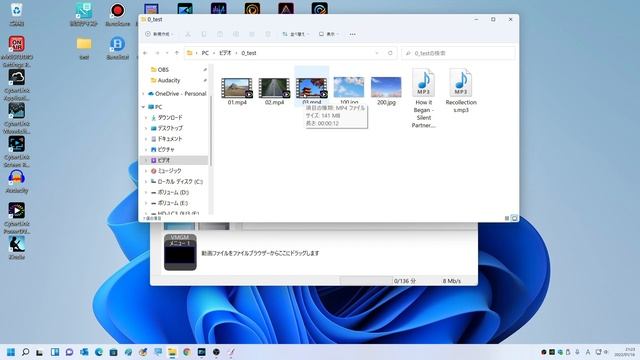The height and width of the screenshot is (360, 640).
Task: Open Chrome from the taskbar
Action: 187,352
